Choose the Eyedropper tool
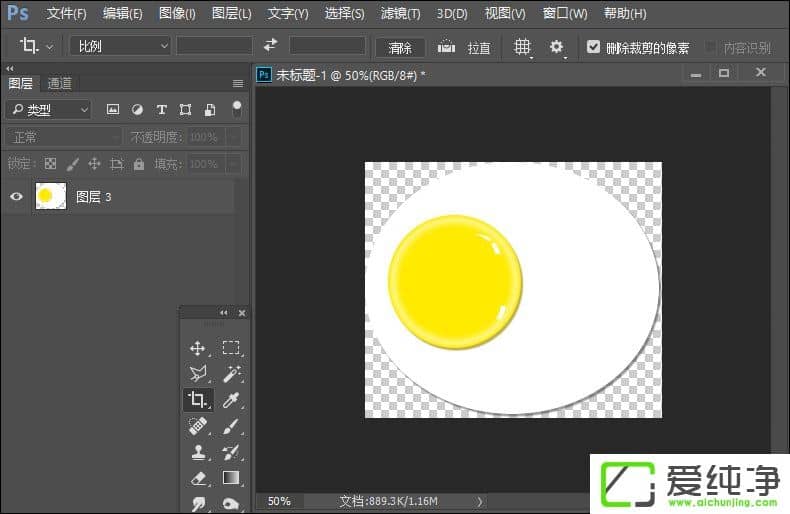 pos(231,400)
